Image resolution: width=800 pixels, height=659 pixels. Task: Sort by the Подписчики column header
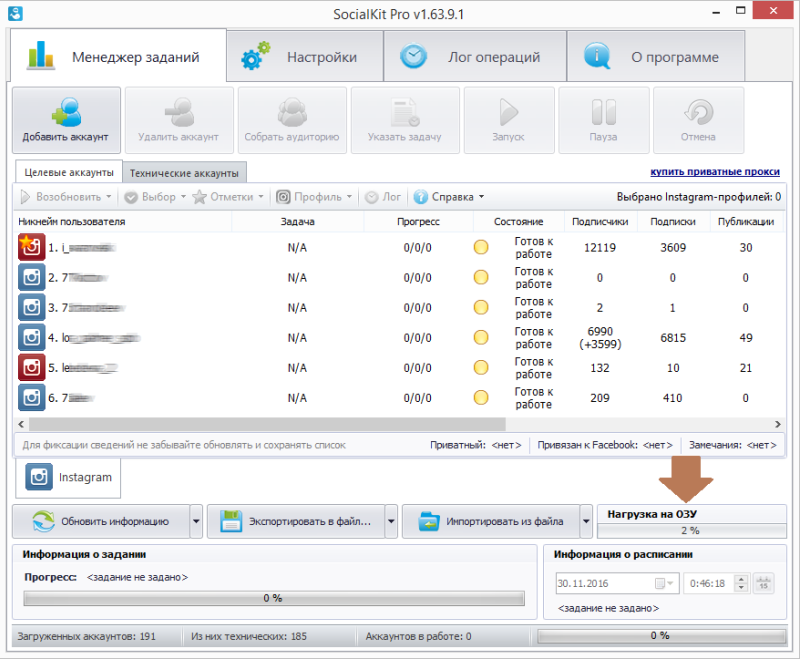pos(601,222)
